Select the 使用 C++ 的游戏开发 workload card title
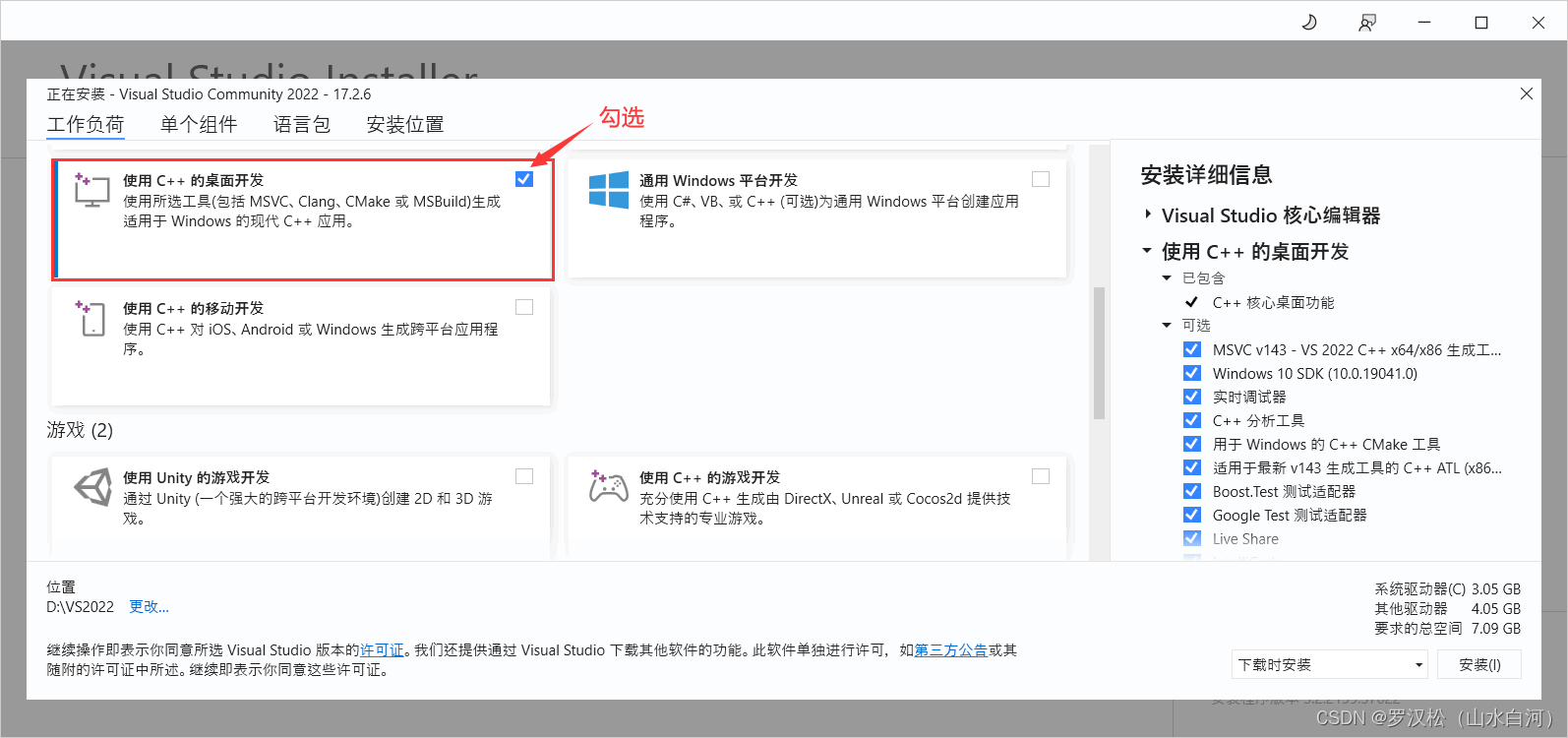Image resolution: width=1568 pixels, height=738 pixels. click(x=709, y=476)
